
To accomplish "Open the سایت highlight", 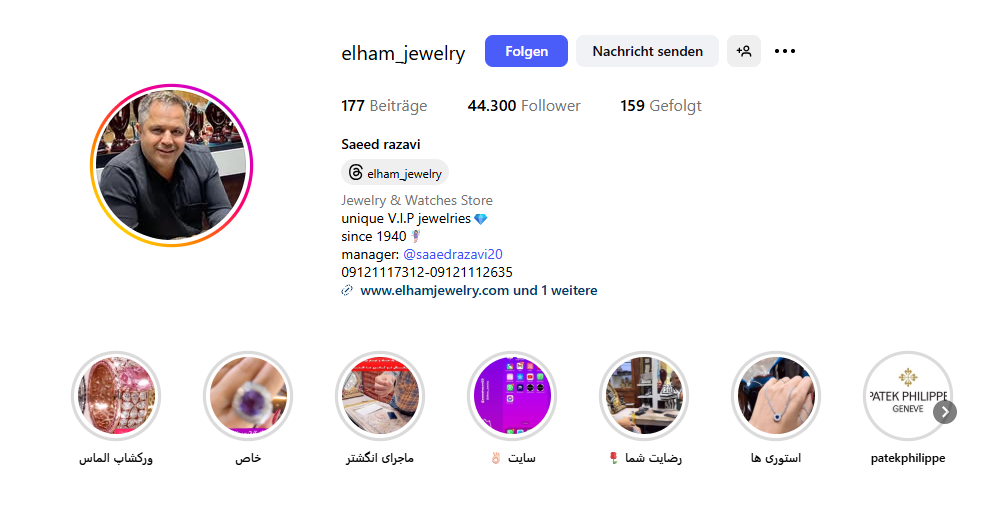I will point(512,396).
